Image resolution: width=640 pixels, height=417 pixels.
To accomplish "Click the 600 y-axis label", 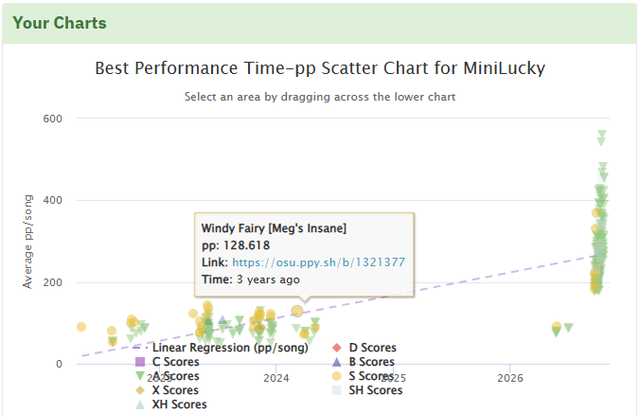I will (x=53, y=119).
